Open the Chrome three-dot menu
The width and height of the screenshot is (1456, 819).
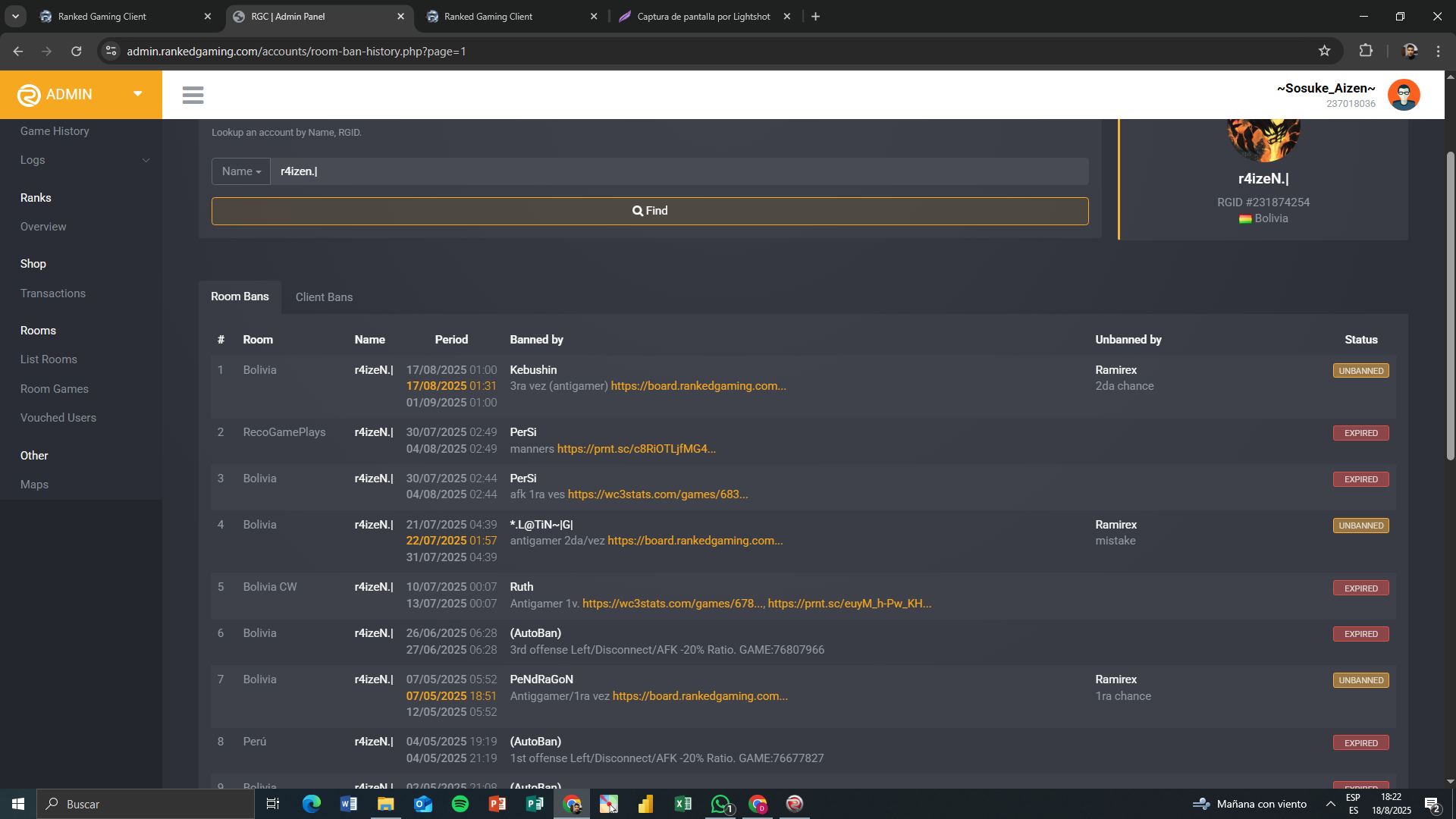(1439, 51)
